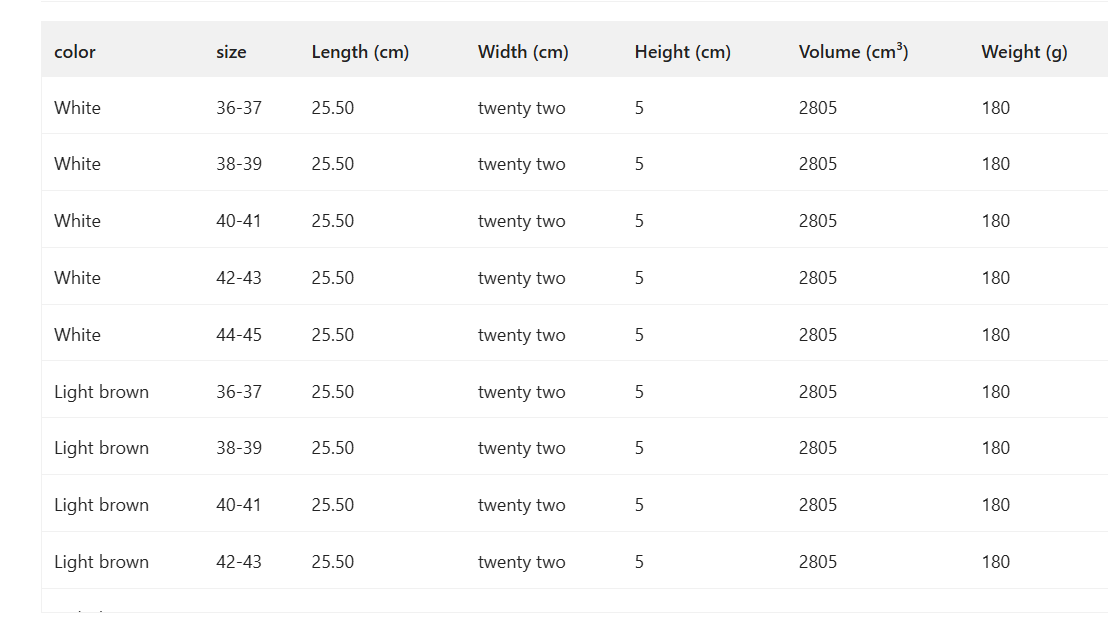Select the weight value in the White 36-37 row

coord(995,108)
